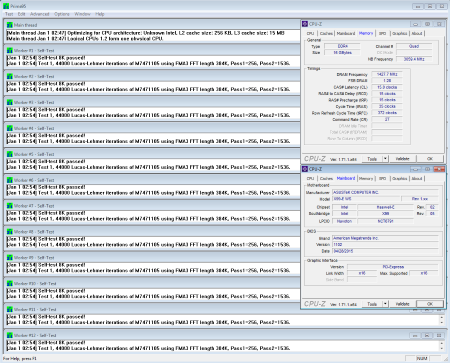Switch to Memory tab in lower CPU-Z window
The image size is (450, 363).
[366, 179]
